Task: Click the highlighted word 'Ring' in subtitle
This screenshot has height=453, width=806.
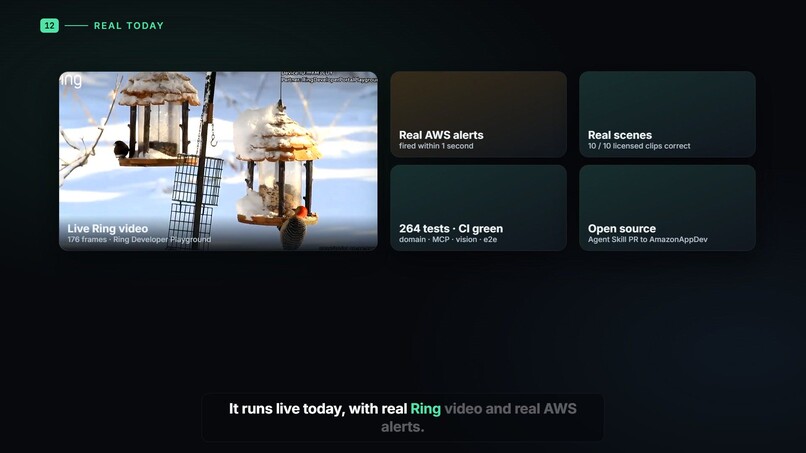Action: click(x=425, y=409)
